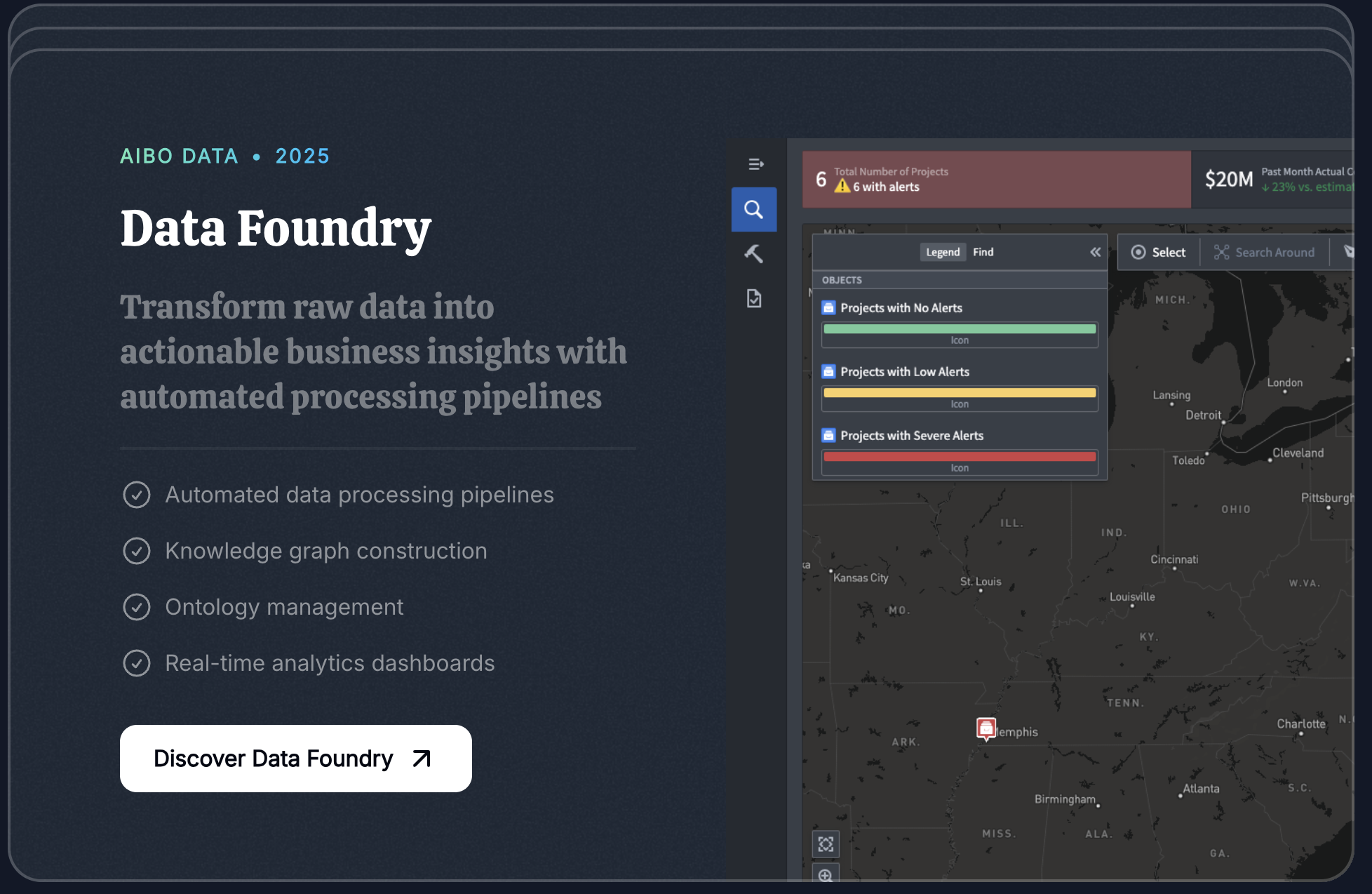Click the Projects with No Alerts icon

828,308
